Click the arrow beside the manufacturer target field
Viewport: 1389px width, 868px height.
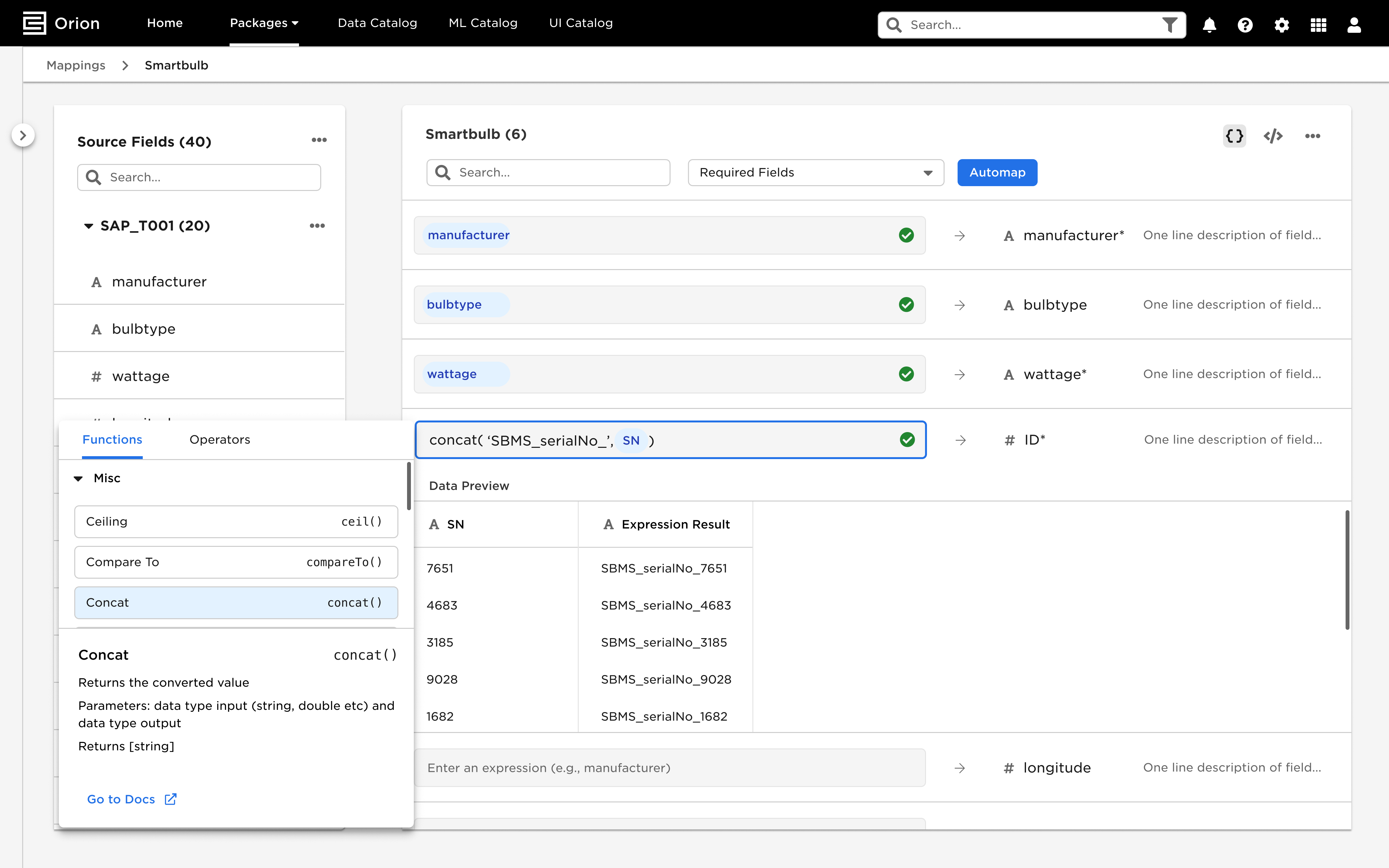960,236
